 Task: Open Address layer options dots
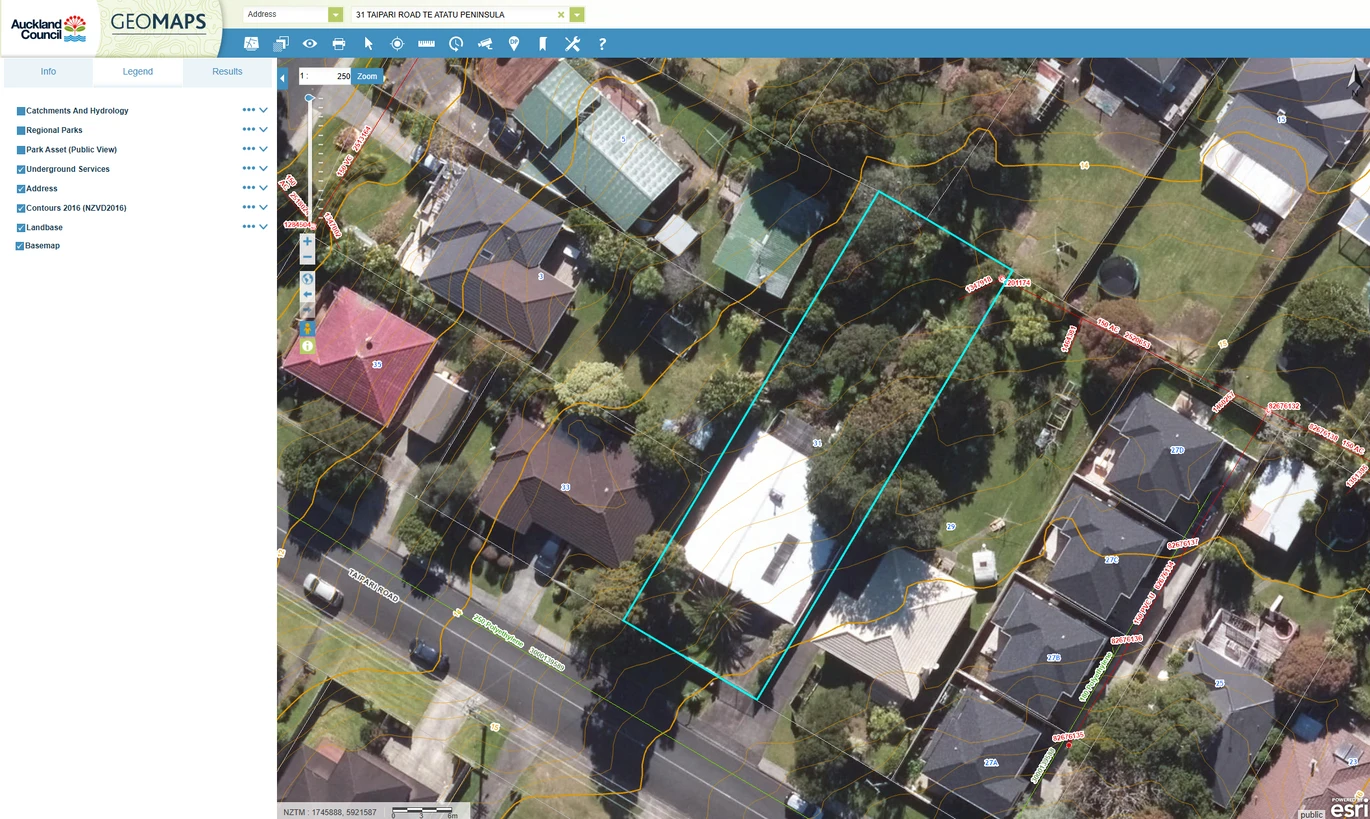tap(248, 188)
